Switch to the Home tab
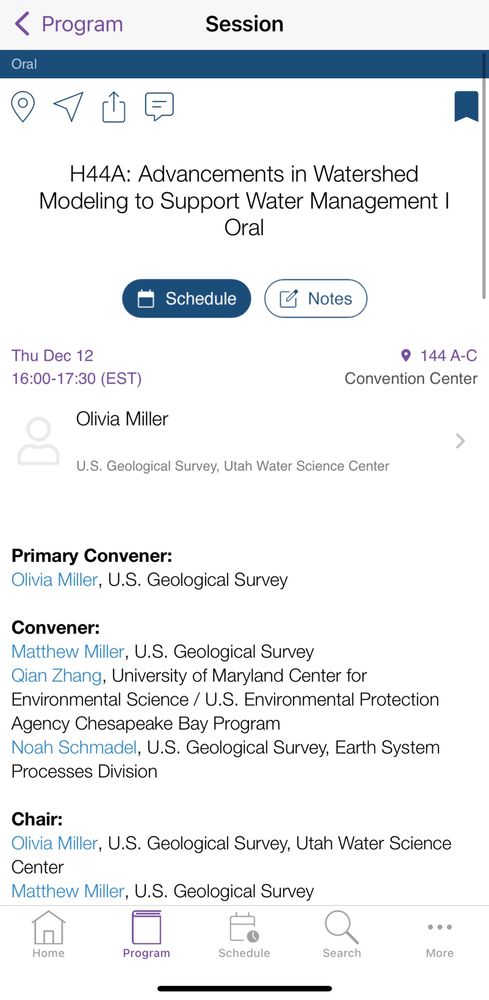The width and height of the screenshot is (489, 1000). [48, 934]
